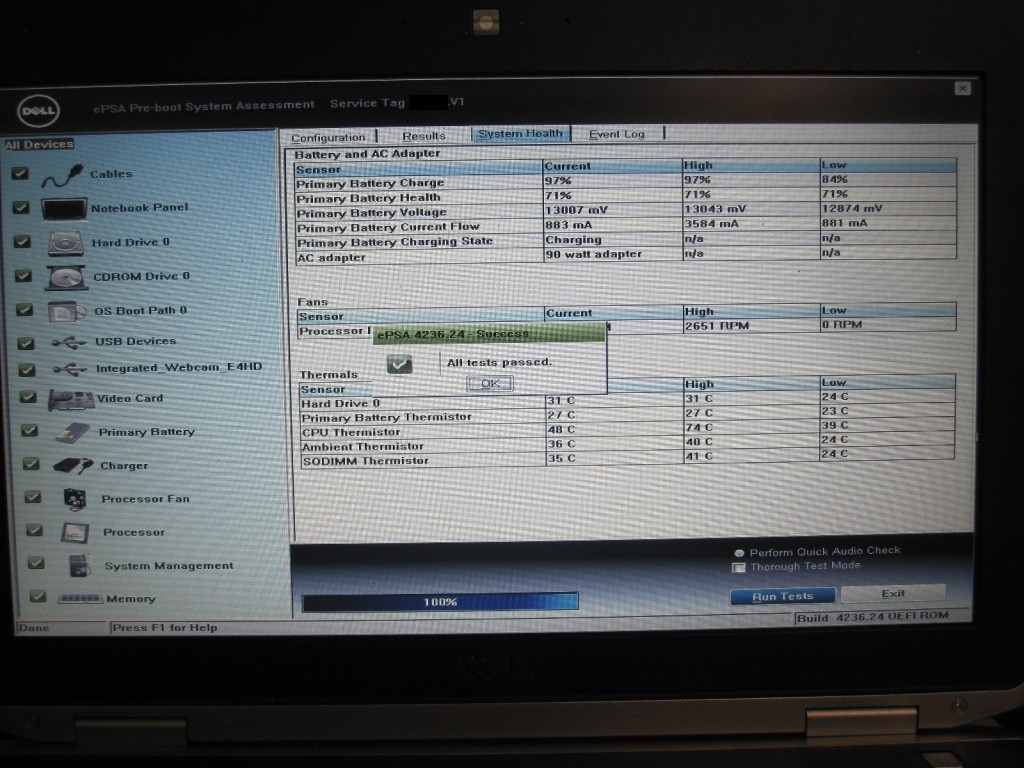Uncheck the Processor Fan checkbox
Viewport: 1024px width, 768px height.
(33, 497)
